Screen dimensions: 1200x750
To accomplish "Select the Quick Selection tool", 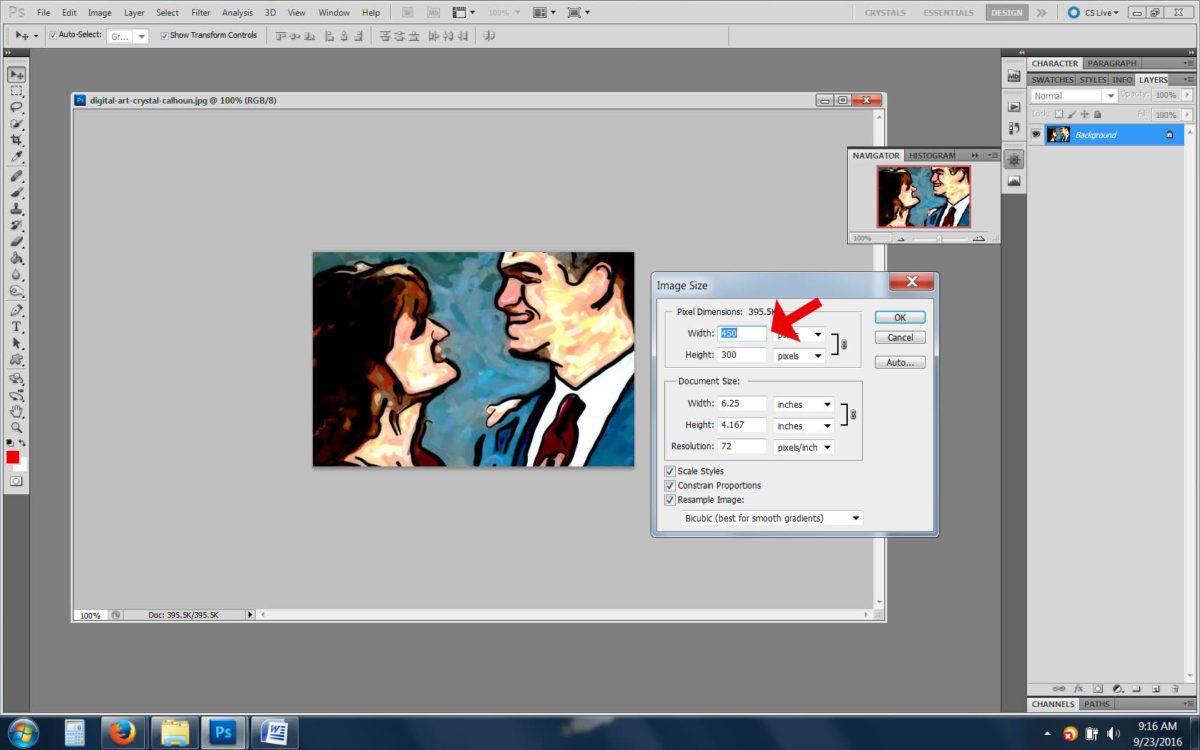I will [x=16, y=124].
